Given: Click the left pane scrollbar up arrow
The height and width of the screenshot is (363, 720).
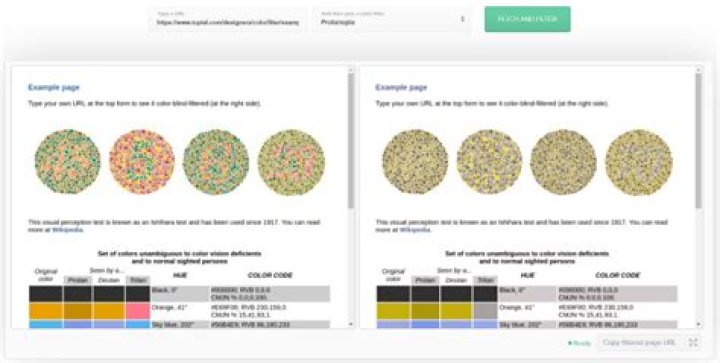Looking at the screenshot, I should pos(351,69).
